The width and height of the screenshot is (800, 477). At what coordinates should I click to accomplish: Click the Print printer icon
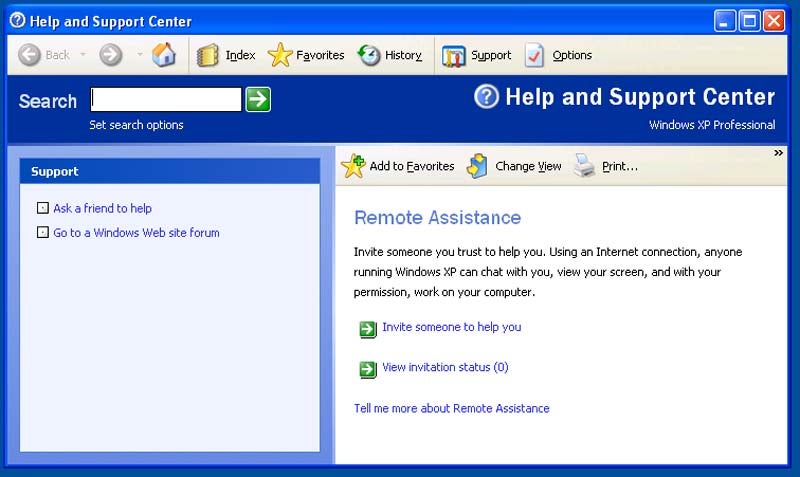(584, 166)
